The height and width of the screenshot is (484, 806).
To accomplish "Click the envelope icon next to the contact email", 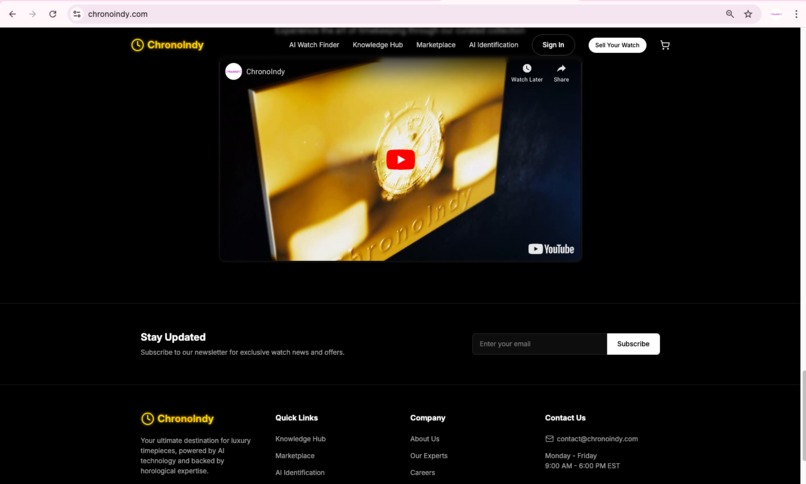I will (x=549, y=439).
